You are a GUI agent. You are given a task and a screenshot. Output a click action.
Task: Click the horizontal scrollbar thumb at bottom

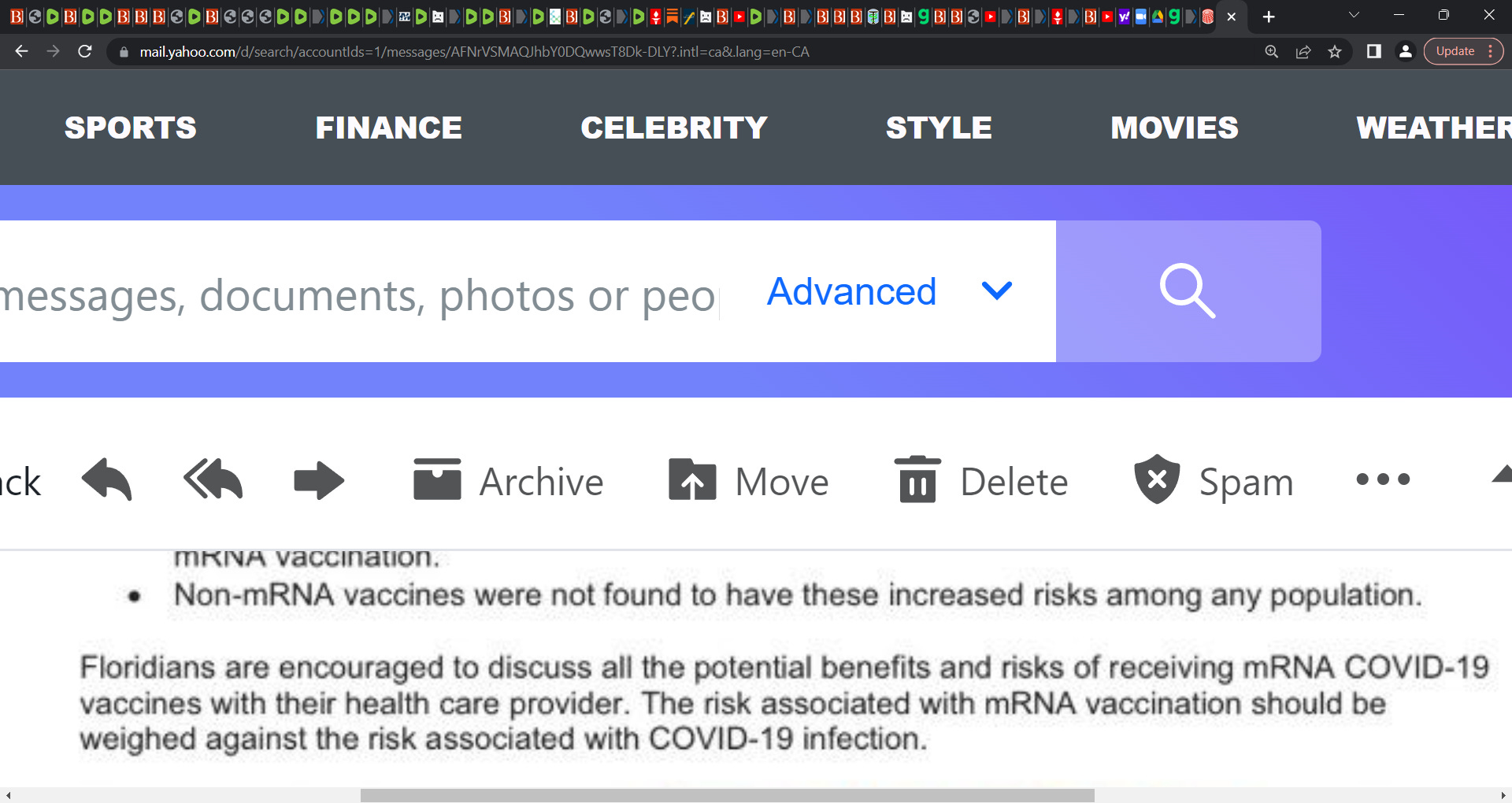coord(728,795)
